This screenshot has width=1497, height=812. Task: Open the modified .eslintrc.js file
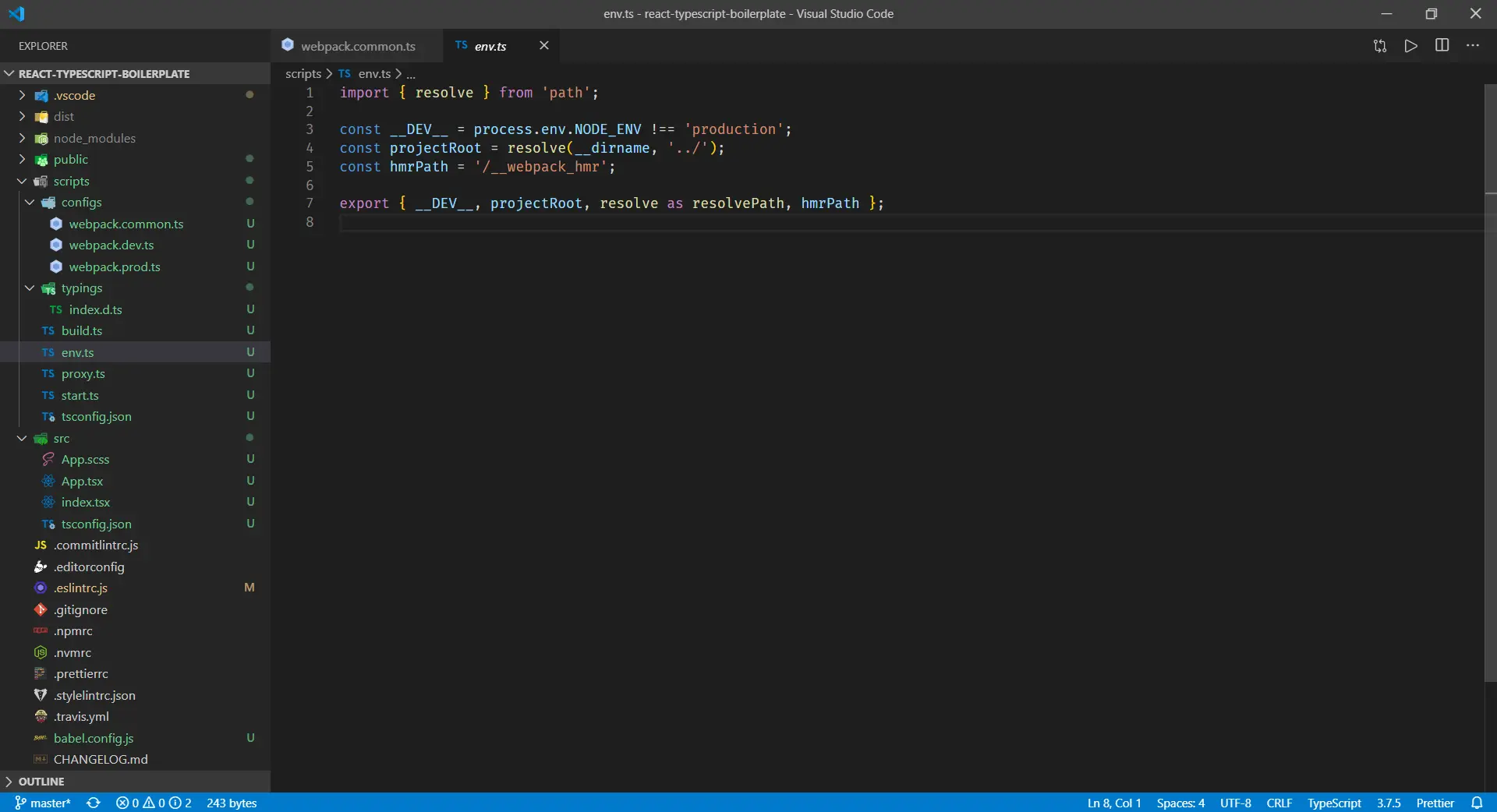coord(135,588)
